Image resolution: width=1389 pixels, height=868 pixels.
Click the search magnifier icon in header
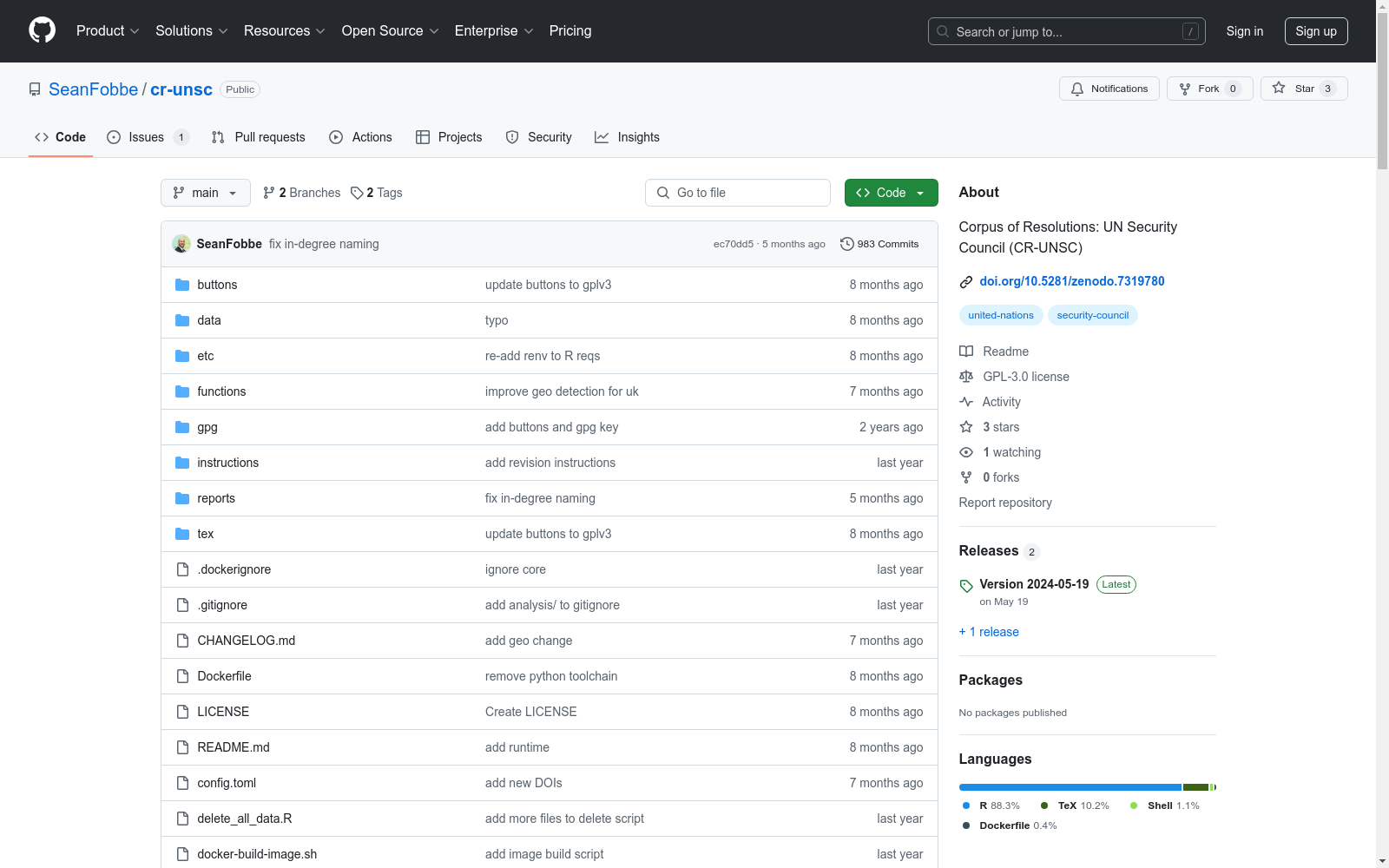[x=943, y=31]
